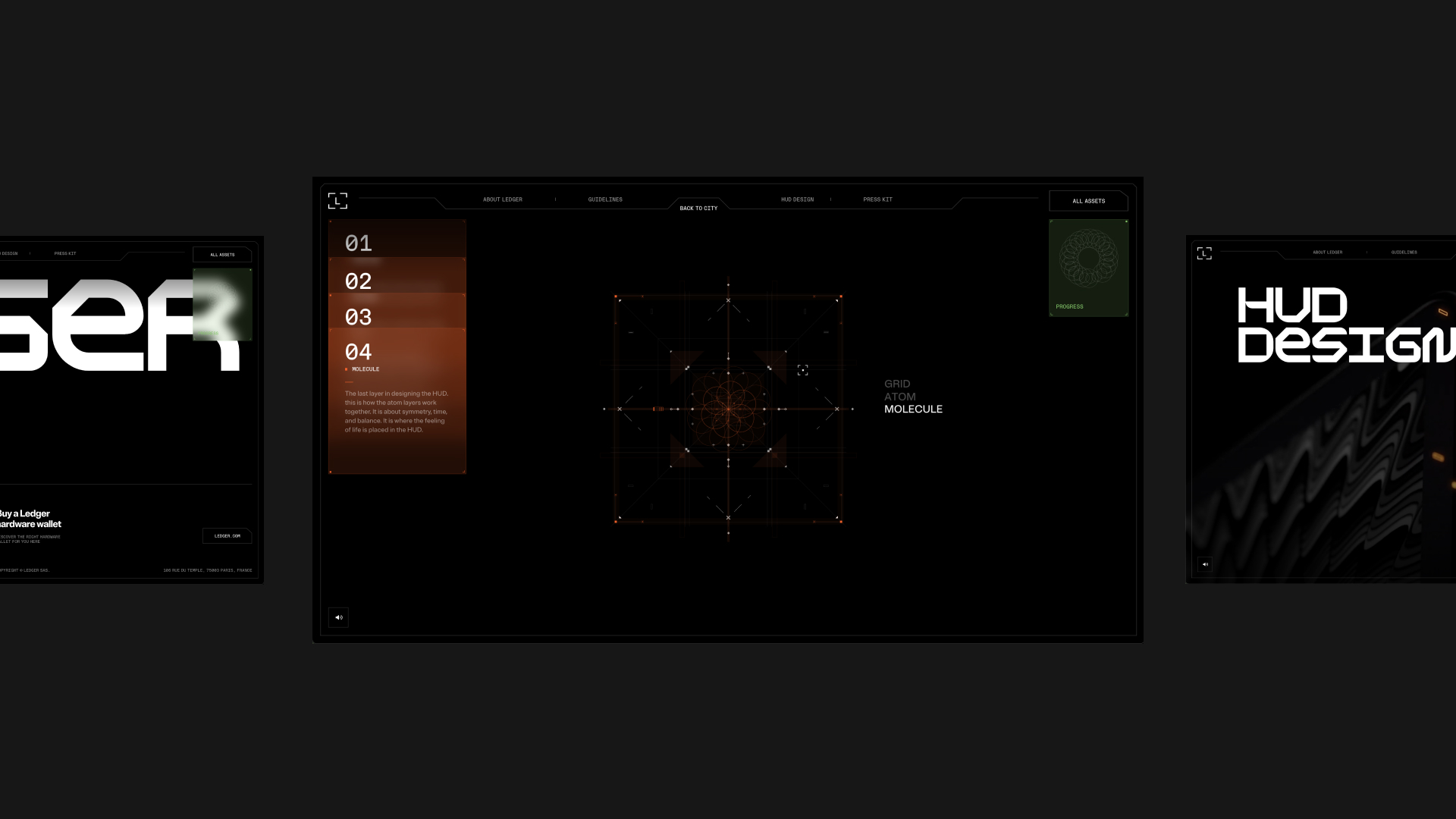Viewport: 1456px width, 819px height.
Task: Open HUD Design in center window nav
Action: point(797,199)
